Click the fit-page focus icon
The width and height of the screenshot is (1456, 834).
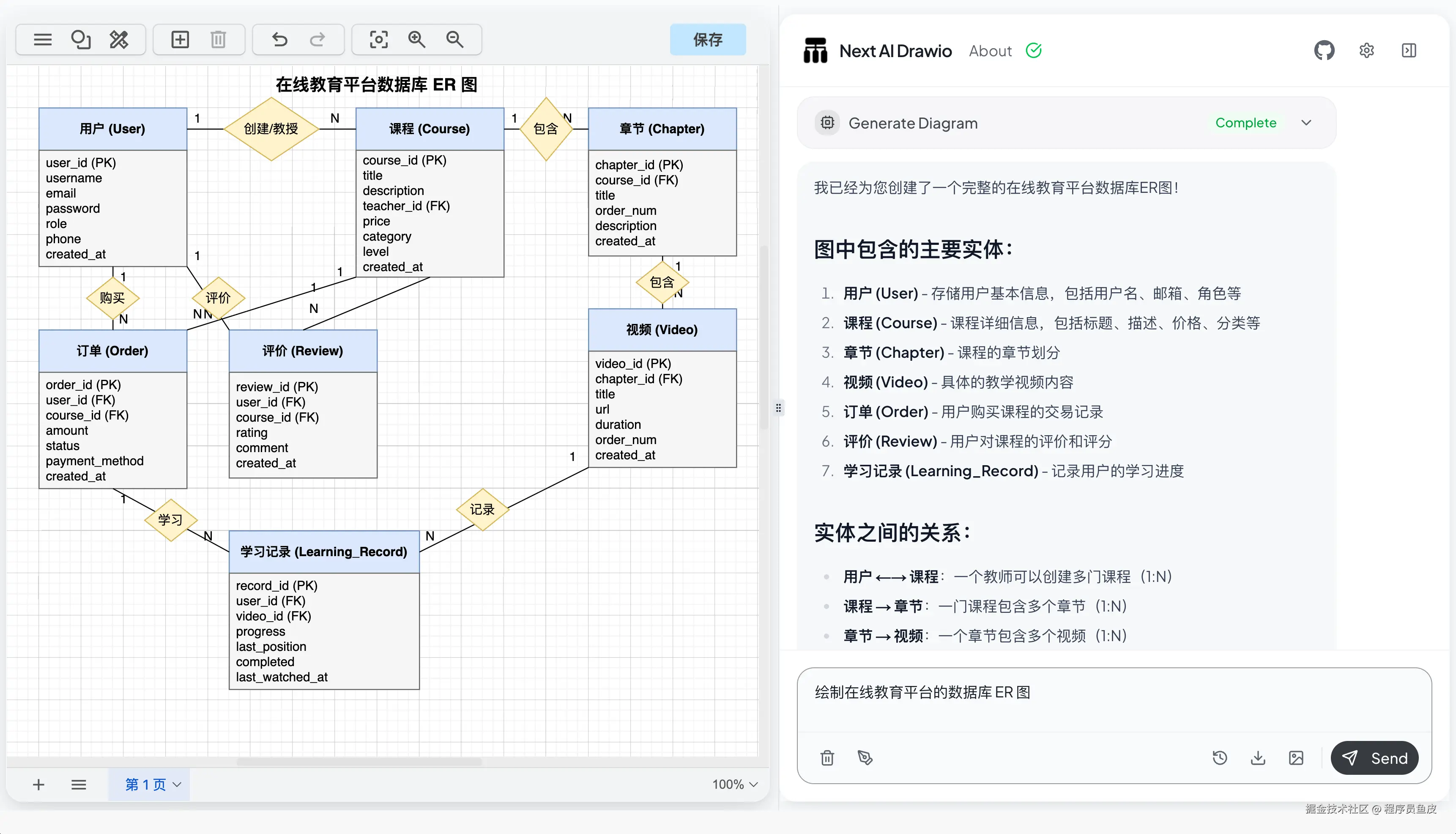(x=378, y=39)
